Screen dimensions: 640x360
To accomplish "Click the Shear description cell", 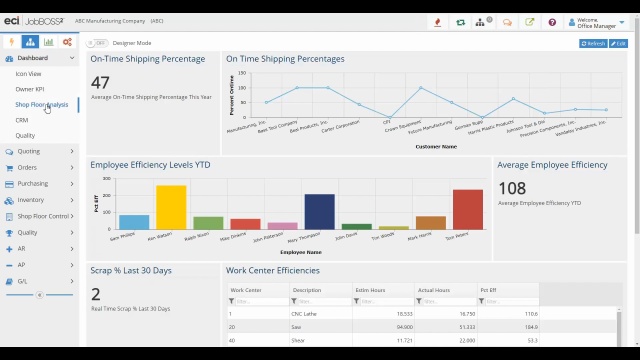I will pyautogui.click(x=321, y=340).
